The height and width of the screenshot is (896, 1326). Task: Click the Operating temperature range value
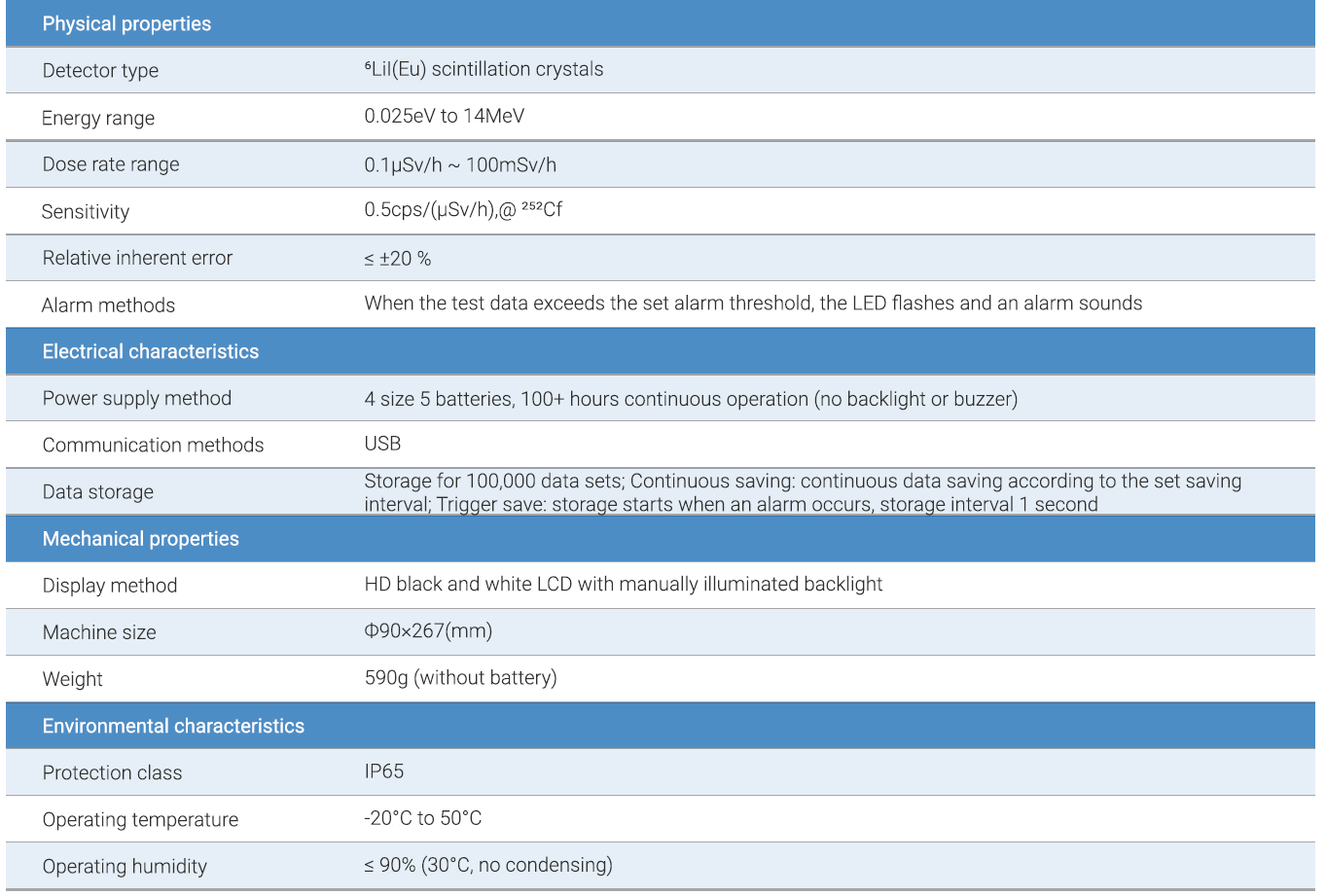pyautogui.click(x=423, y=819)
